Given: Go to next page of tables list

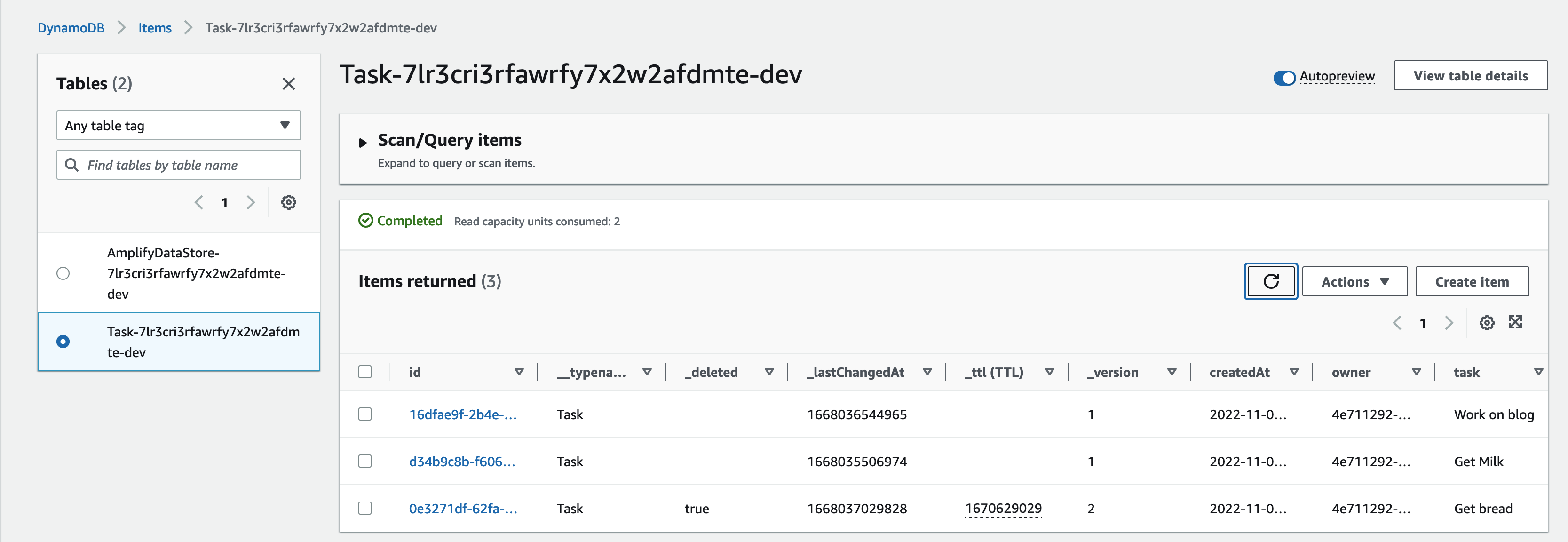Looking at the screenshot, I should 251,202.
